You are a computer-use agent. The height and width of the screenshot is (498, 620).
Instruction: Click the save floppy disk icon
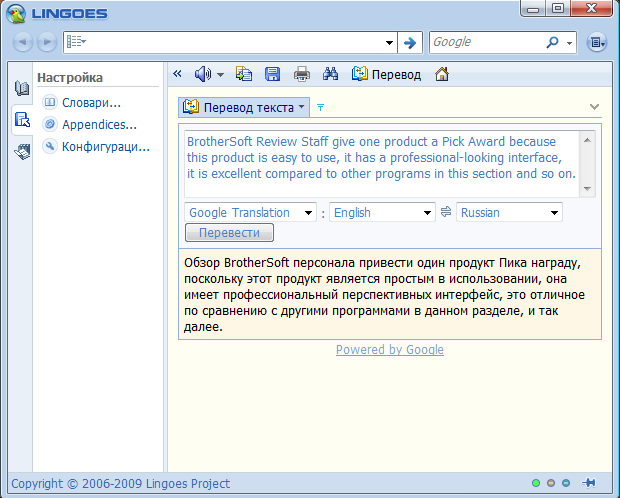click(x=272, y=74)
